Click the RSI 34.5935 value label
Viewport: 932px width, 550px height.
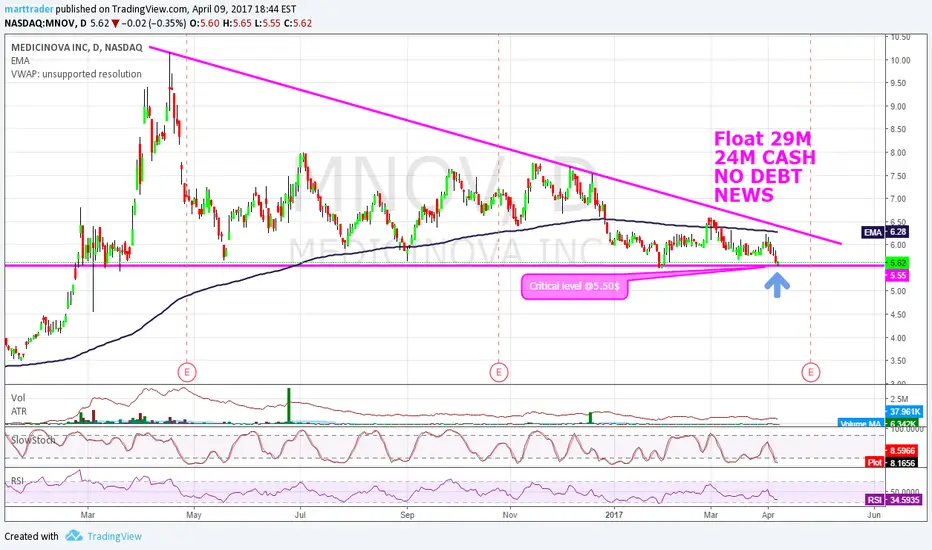(894, 500)
